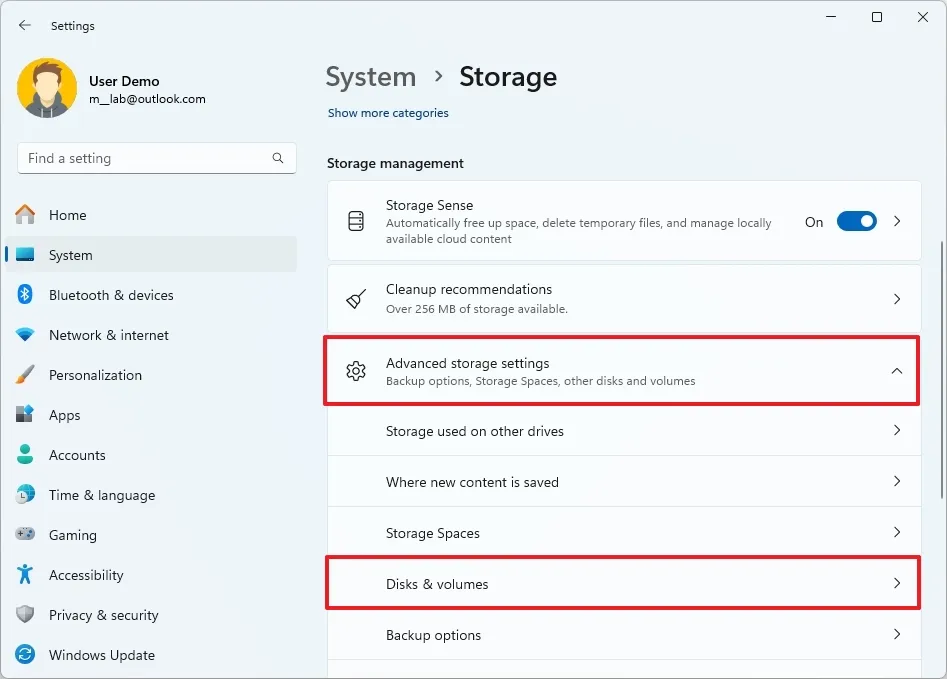Expand Cleanup recommendations
Screen dimensions: 947x679
[x=623, y=299]
